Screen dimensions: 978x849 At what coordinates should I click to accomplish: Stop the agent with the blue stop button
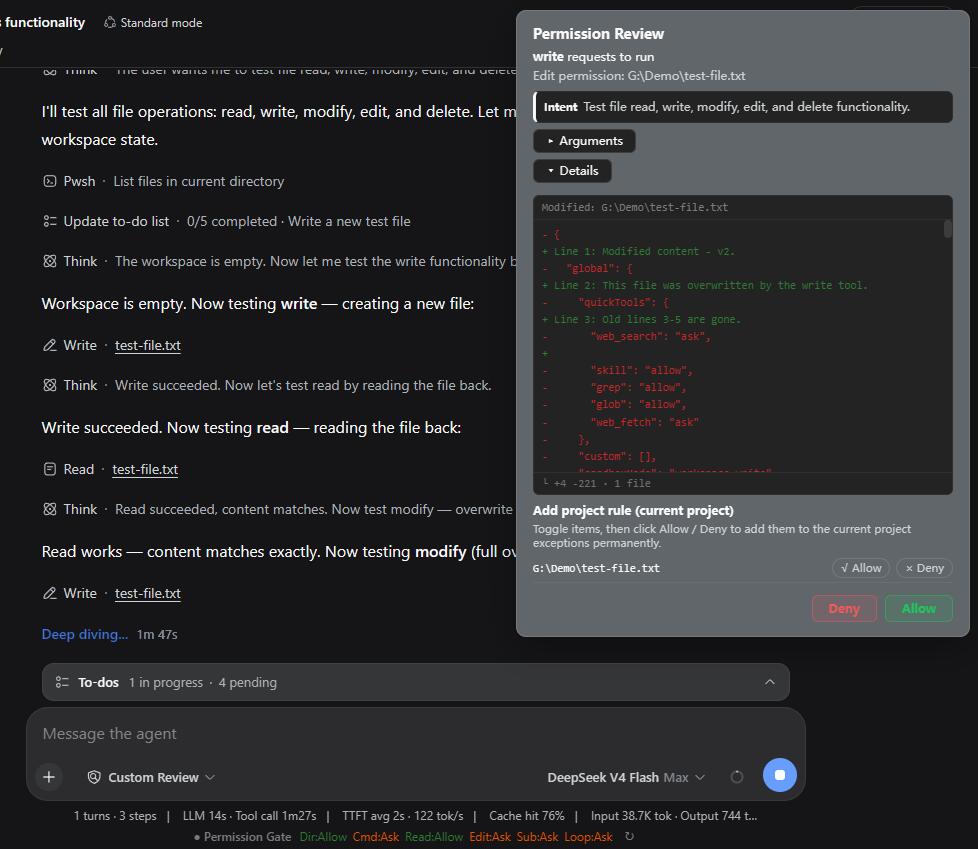(x=779, y=775)
